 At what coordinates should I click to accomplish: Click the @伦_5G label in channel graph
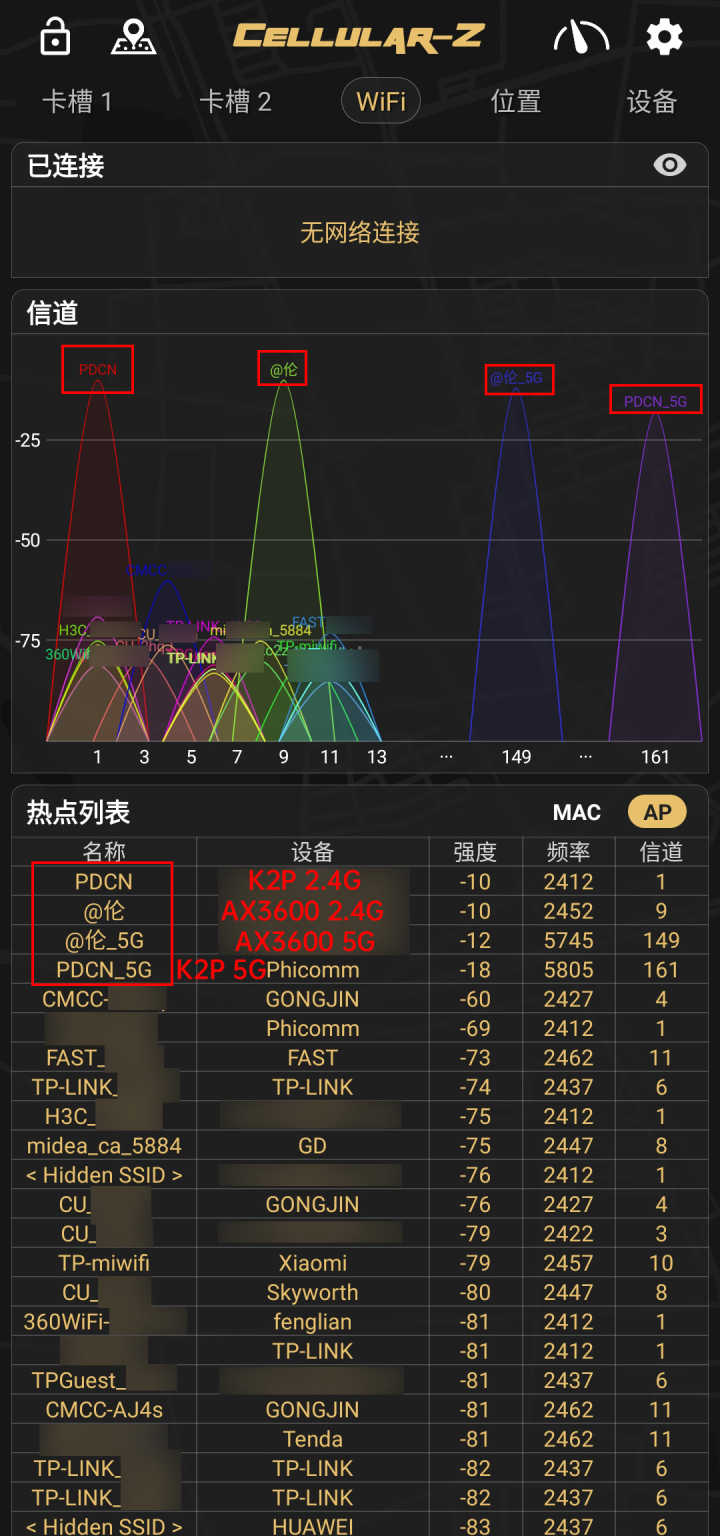click(x=519, y=378)
